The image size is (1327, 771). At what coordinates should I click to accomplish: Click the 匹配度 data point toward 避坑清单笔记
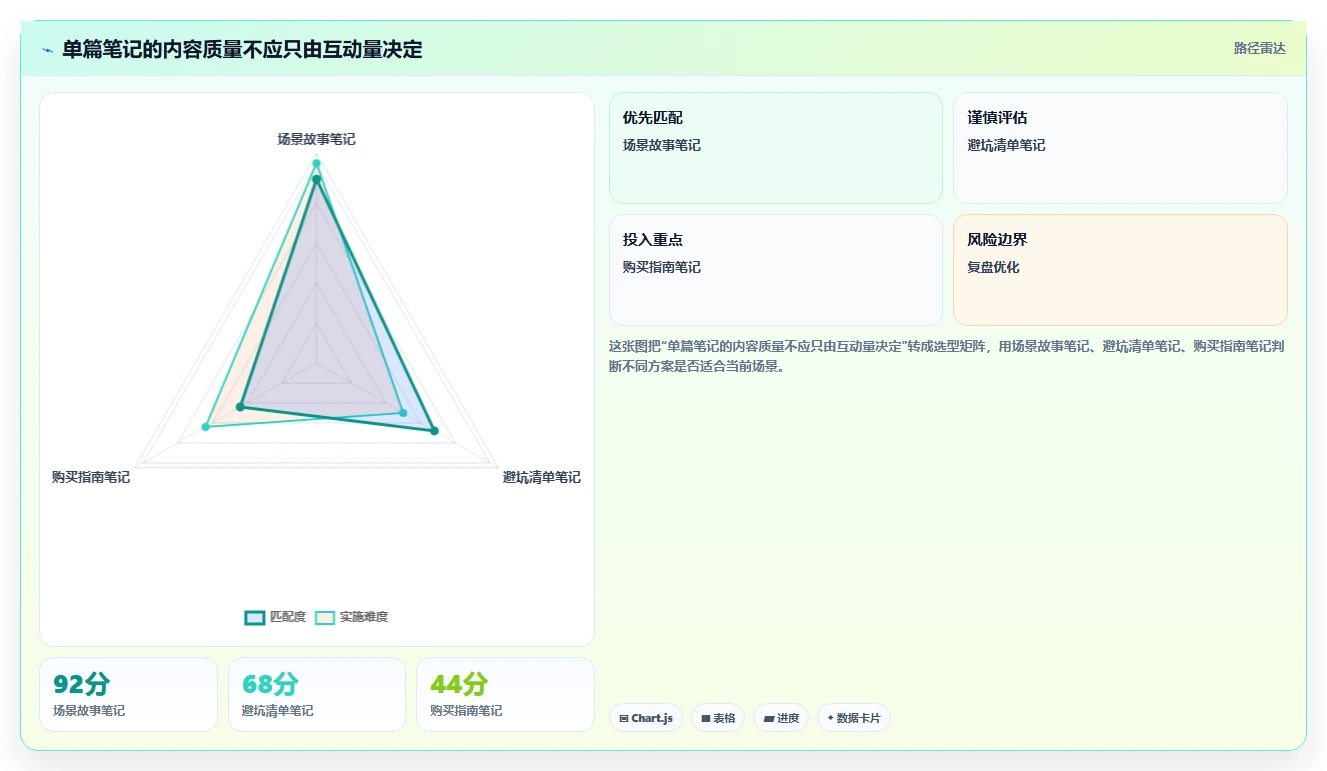click(x=434, y=431)
